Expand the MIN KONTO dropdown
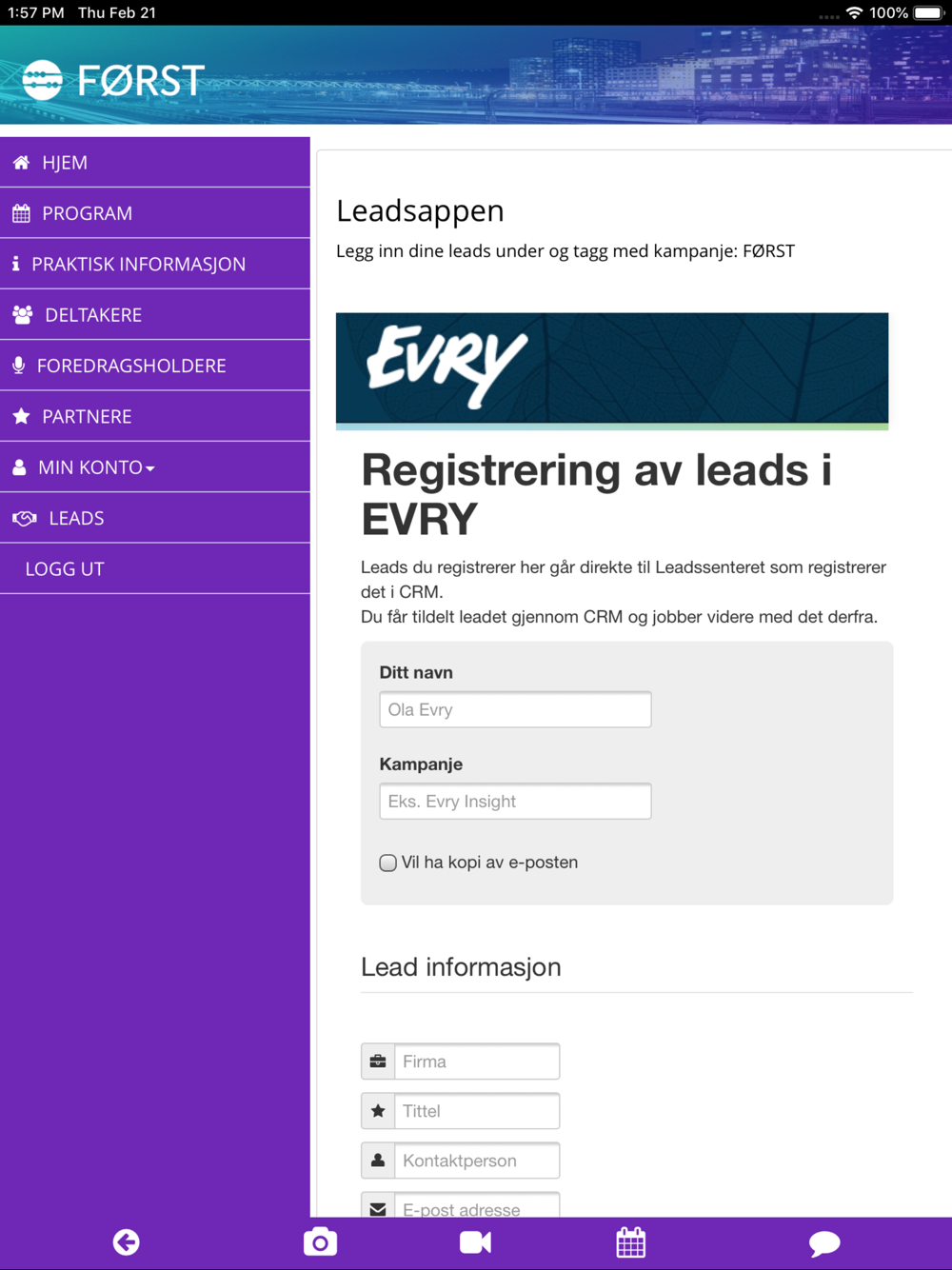952x1270 pixels. 155,467
